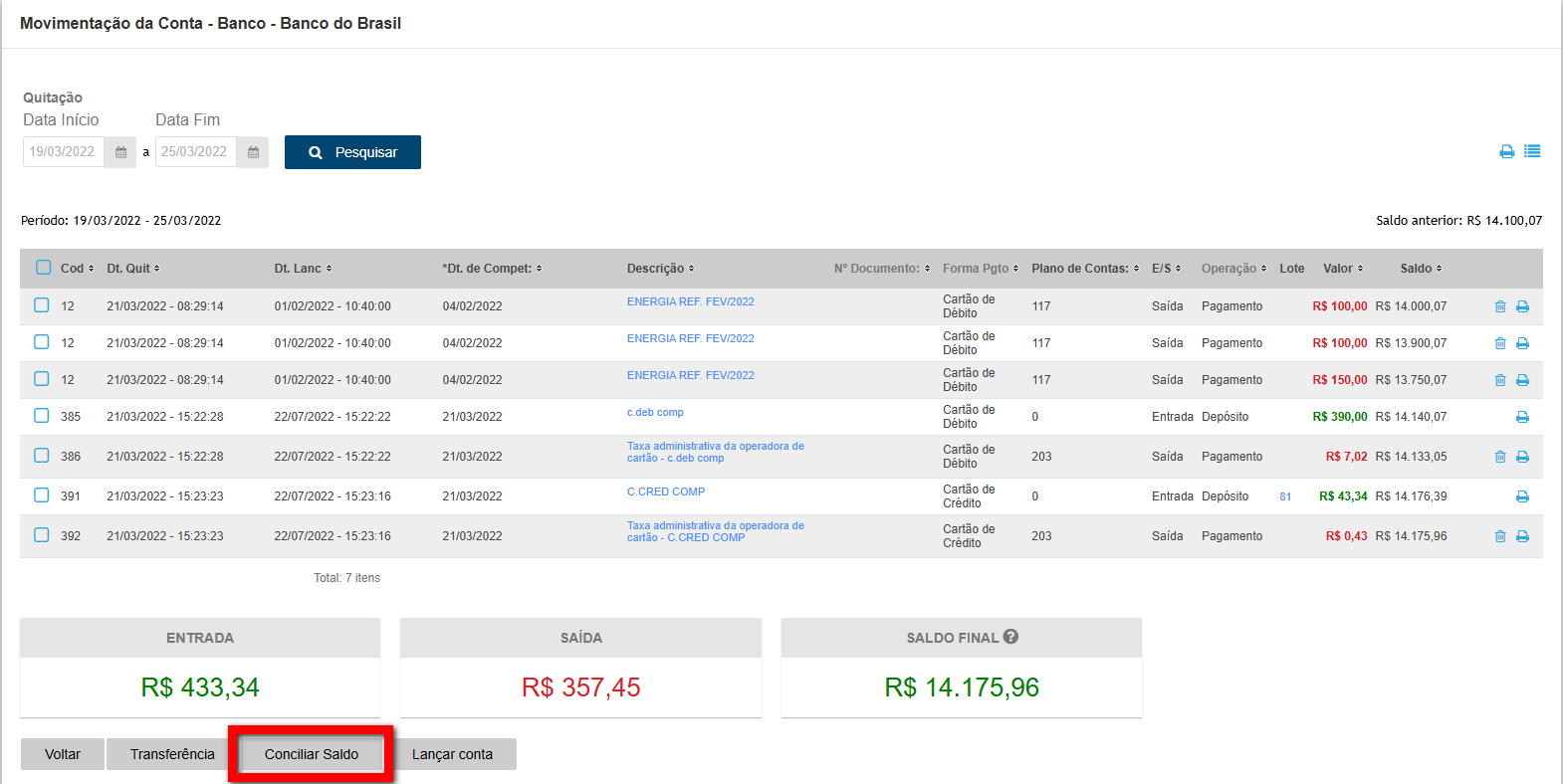Click the list view icon at top right
The height and width of the screenshot is (784, 1563).
coord(1532,151)
